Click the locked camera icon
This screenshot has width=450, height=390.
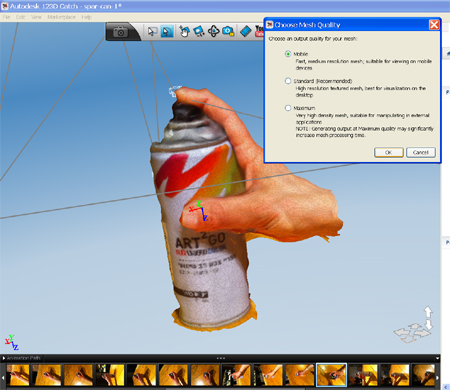(228, 31)
